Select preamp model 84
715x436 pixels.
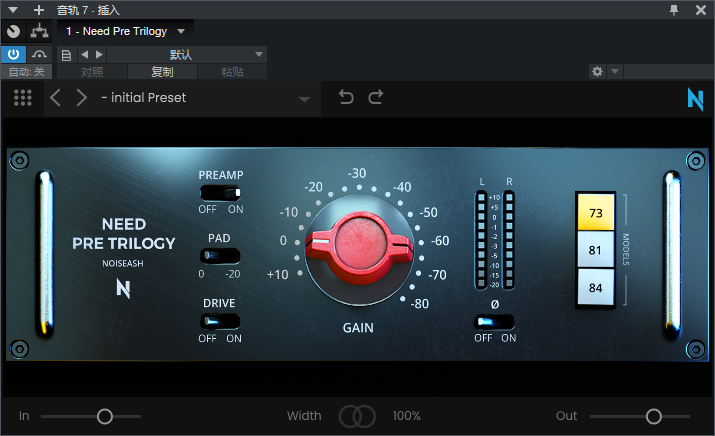point(596,287)
